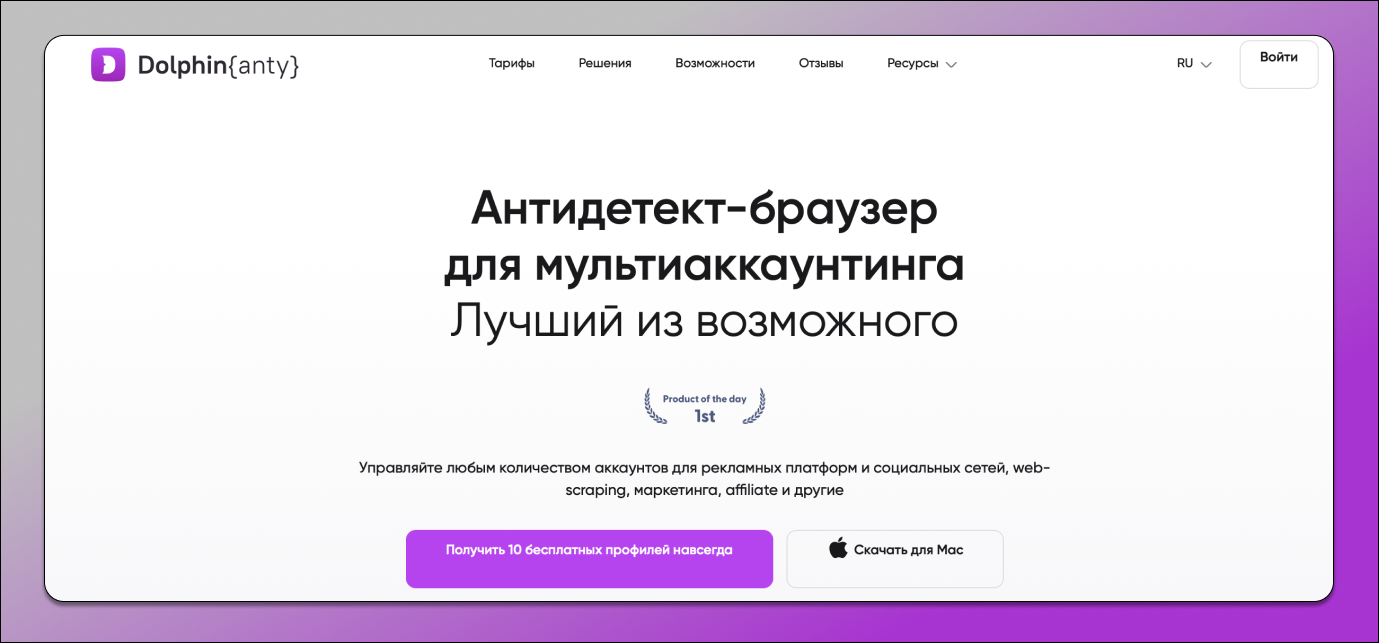Click the headline Антидетект-браузер
Image resolution: width=1379 pixels, height=643 pixels.
(x=704, y=208)
